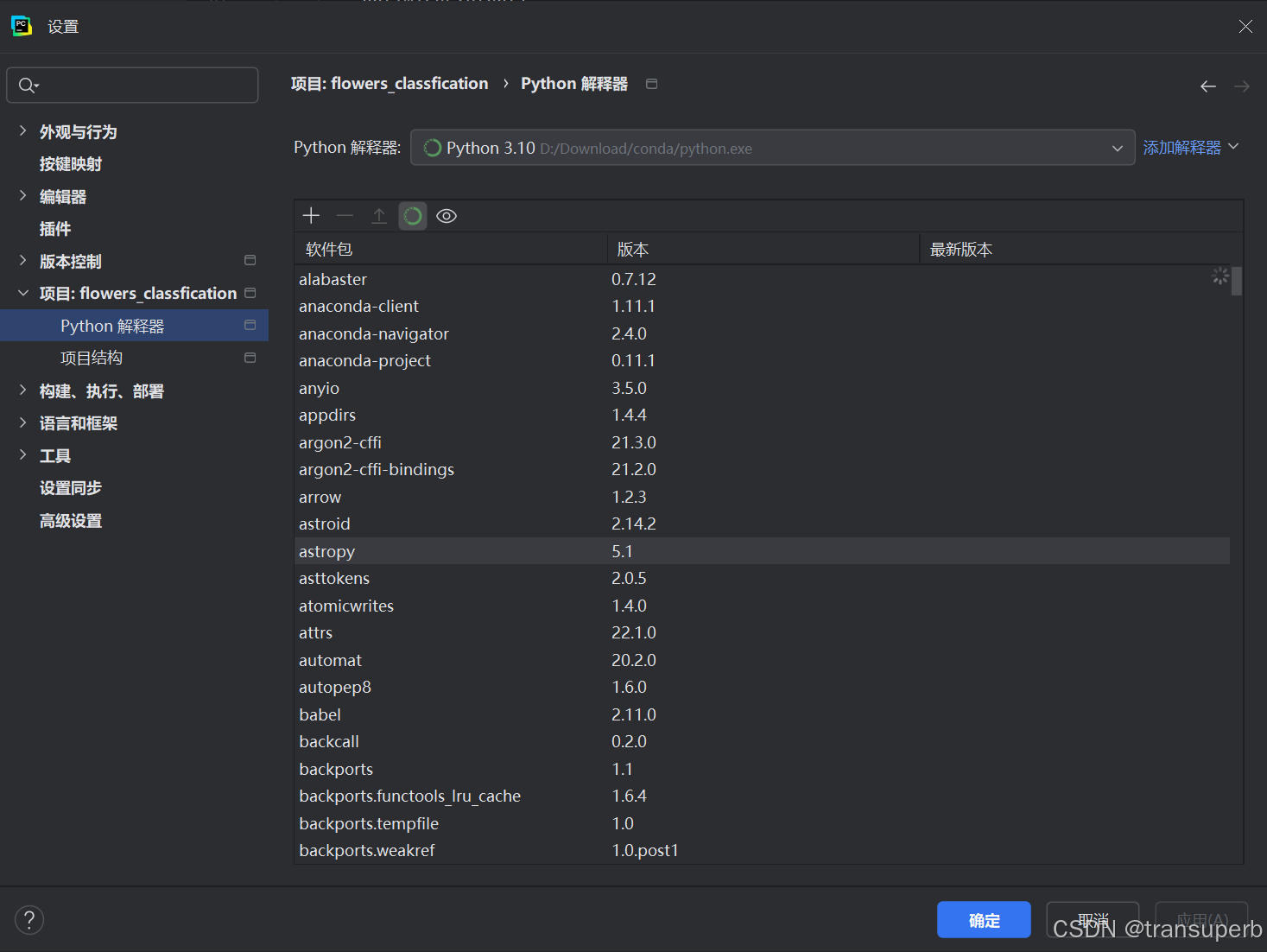
Task: Expand the 版本控制 section
Action: point(22,260)
